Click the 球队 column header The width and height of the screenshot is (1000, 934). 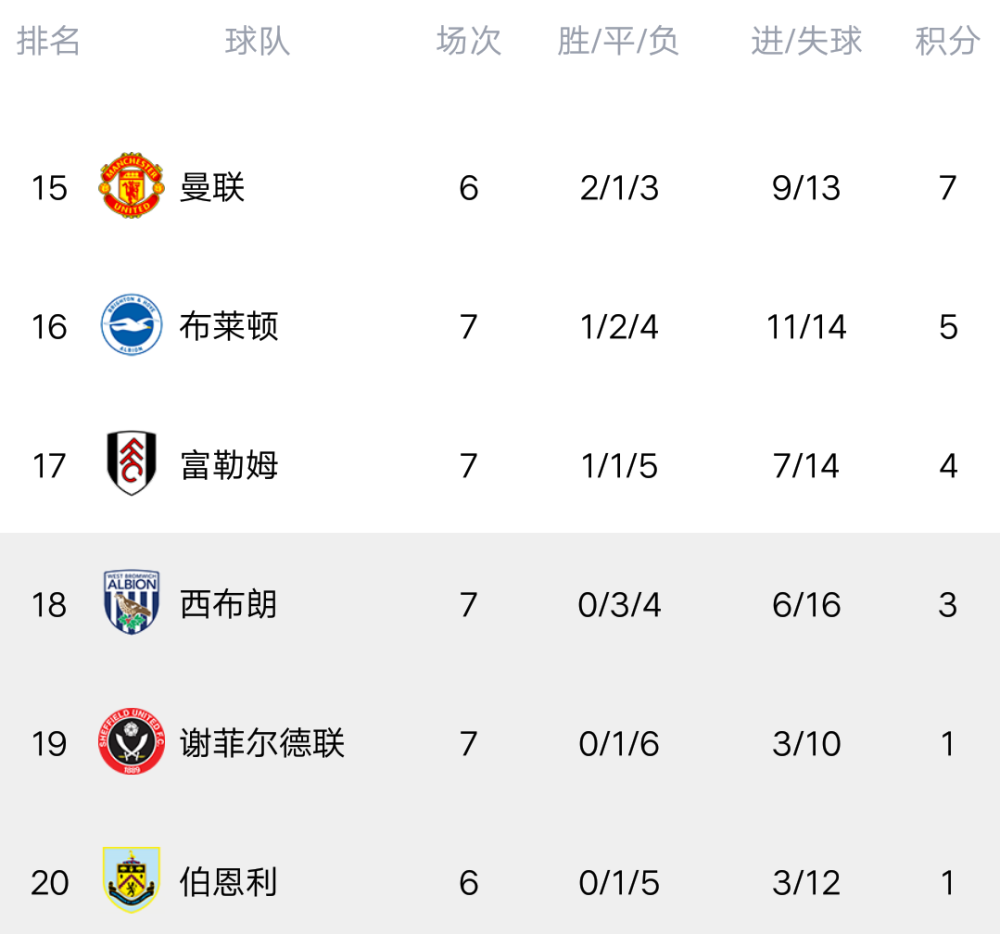[x=257, y=41]
